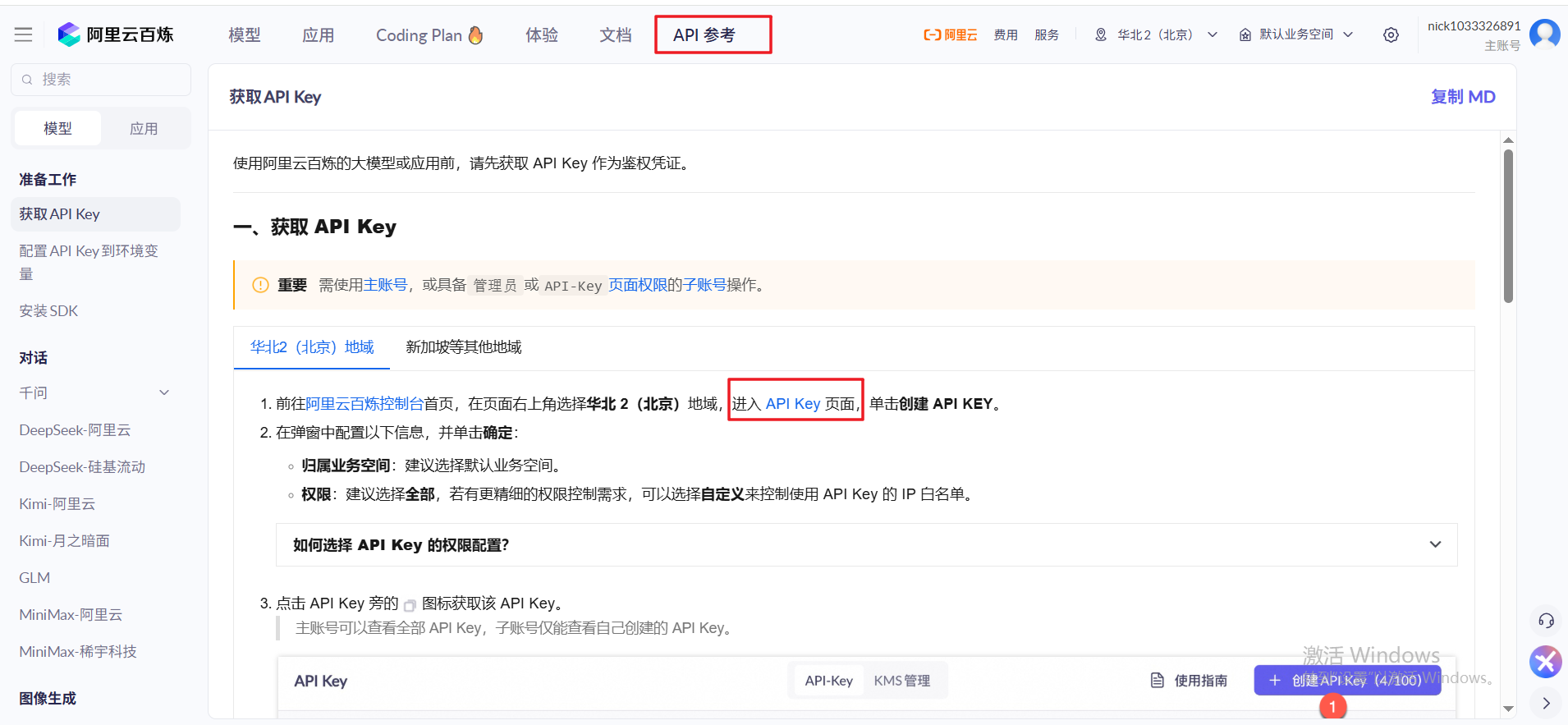Click the 使用指南 document icon

click(1158, 680)
